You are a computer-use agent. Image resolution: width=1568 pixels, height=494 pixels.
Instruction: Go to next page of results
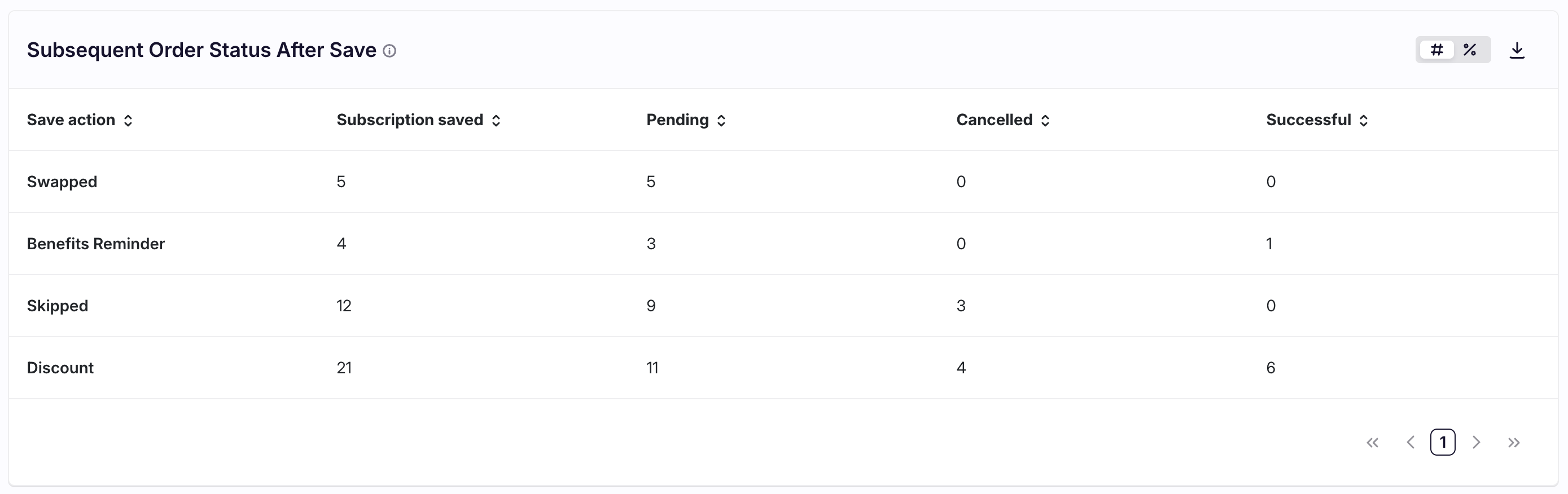[1476, 442]
